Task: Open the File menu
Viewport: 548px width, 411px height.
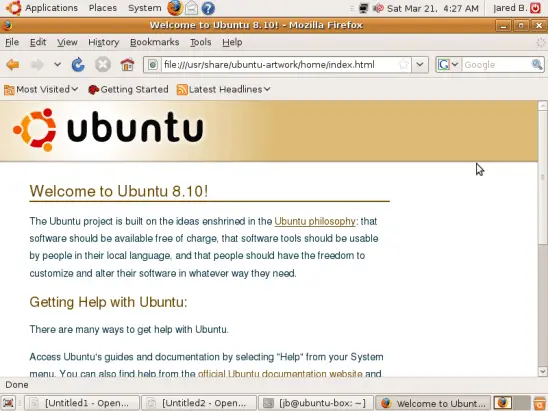Action: point(12,42)
